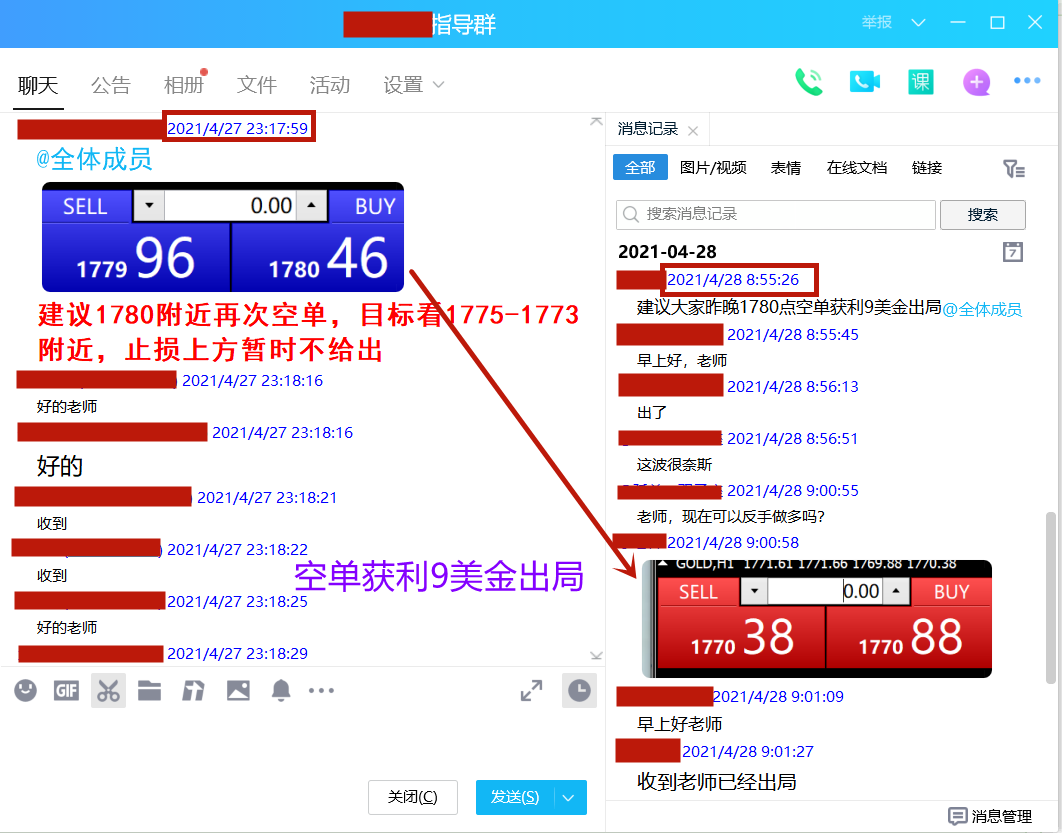The image size is (1062, 833).
Task: Select the scissors screenshot tool
Action: click(108, 691)
